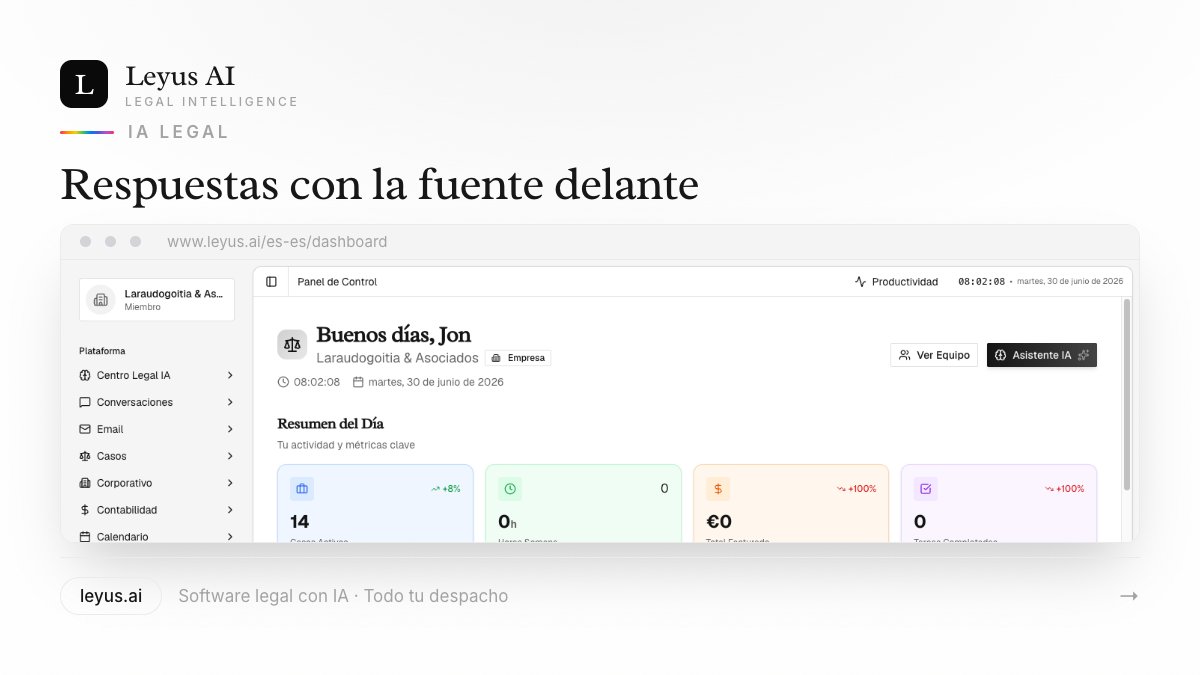Click the Productividad label in header

[905, 282]
